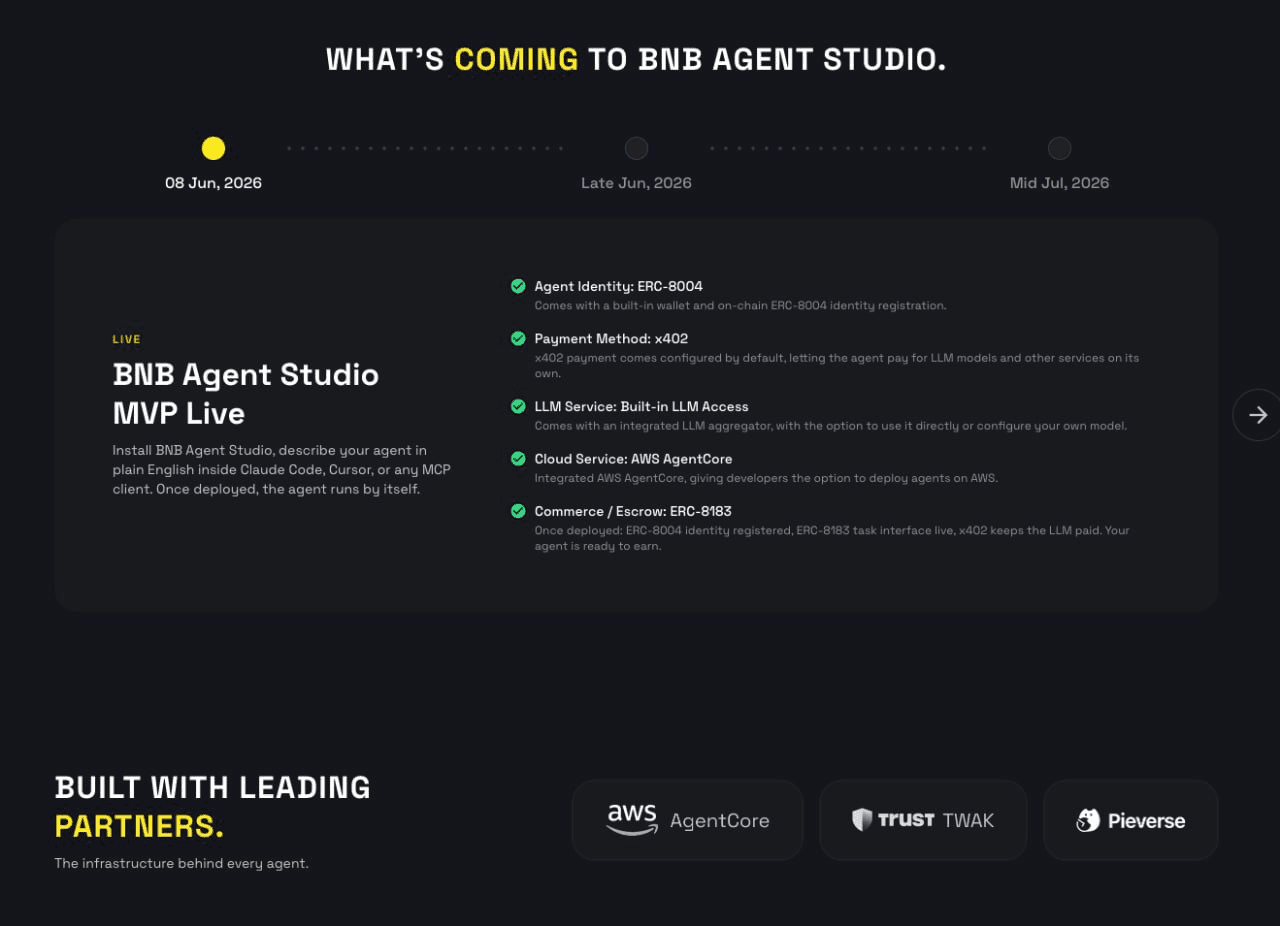Click green check beside Payment Method: x402
The height and width of the screenshot is (926, 1280).
(x=518, y=338)
